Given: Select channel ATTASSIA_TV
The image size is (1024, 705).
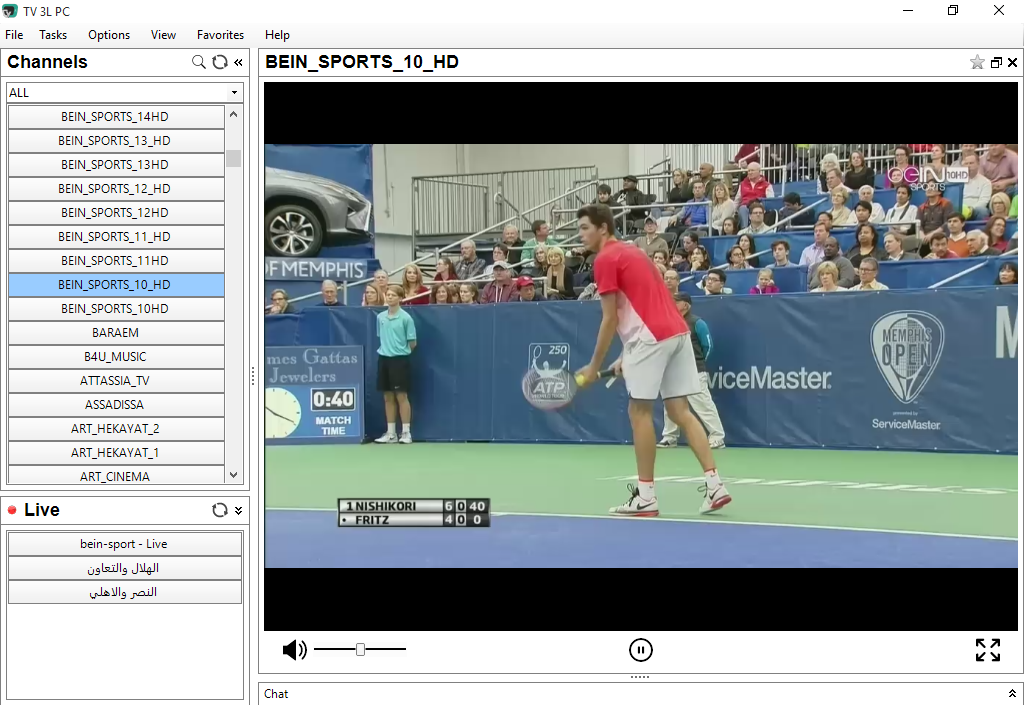Looking at the screenshot, I should (x=116, y=381).
